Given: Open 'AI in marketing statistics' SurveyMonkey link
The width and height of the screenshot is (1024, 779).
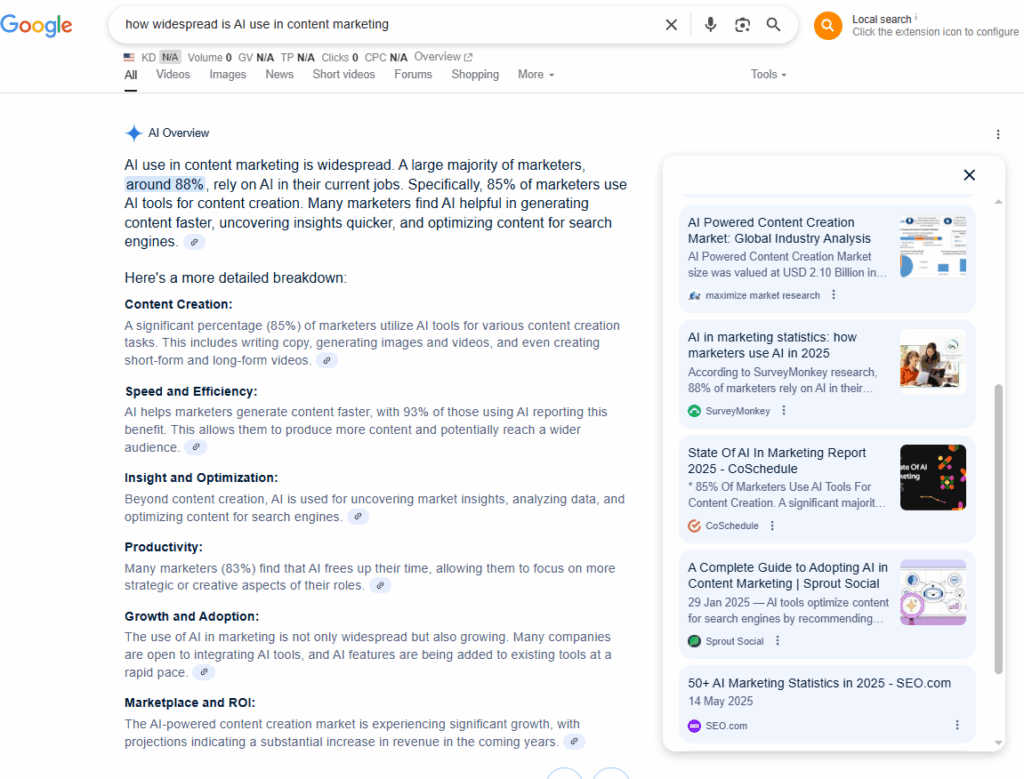Looking at the screenshot, I should 772,345.
